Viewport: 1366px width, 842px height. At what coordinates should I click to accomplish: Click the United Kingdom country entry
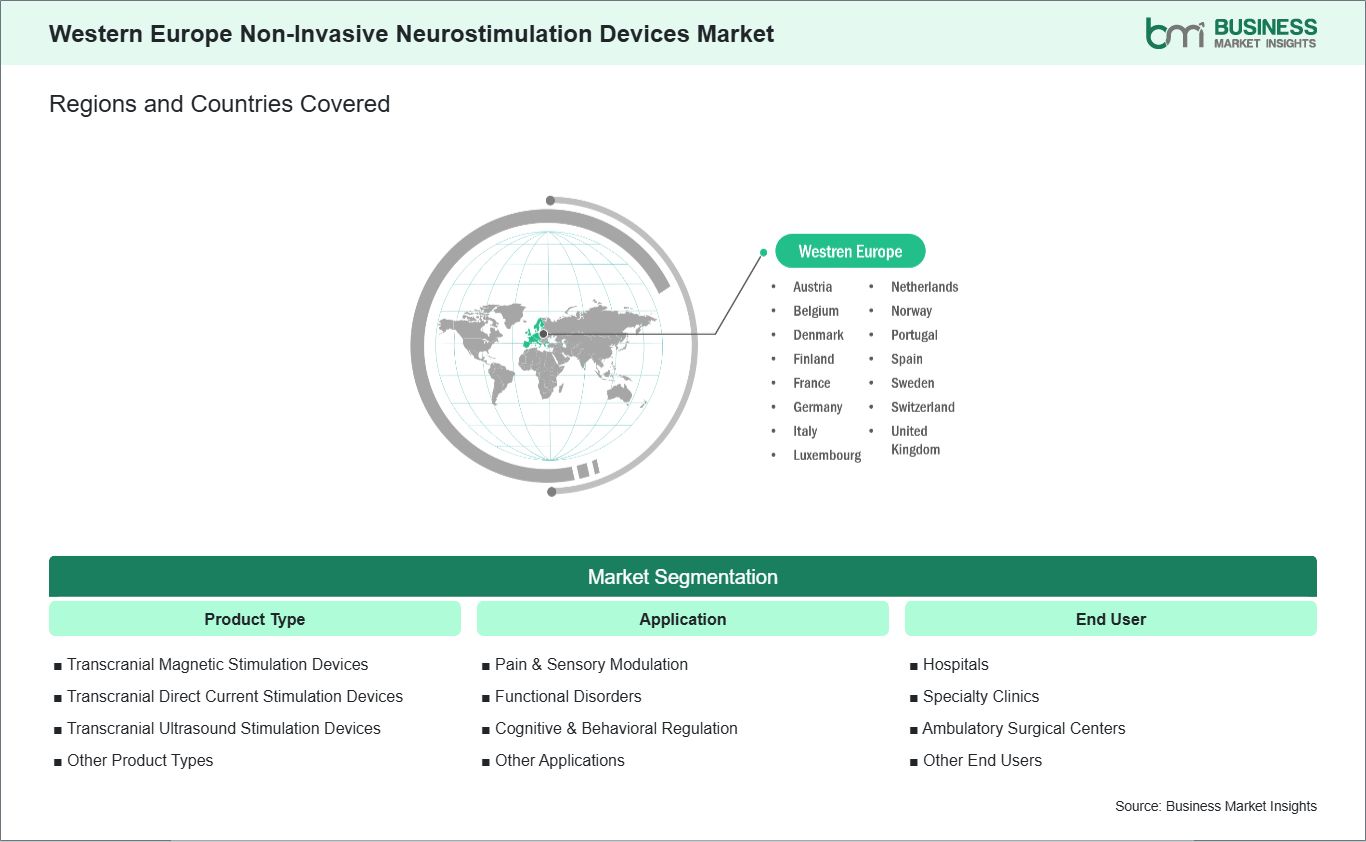915,440
